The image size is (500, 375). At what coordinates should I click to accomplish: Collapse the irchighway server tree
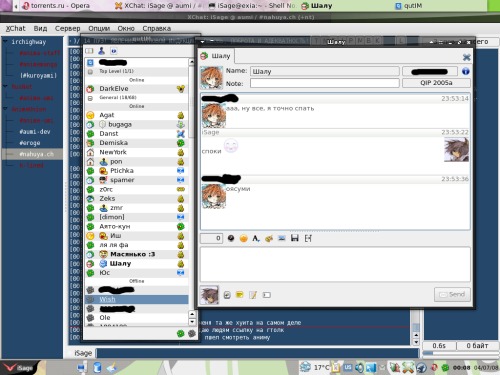tap(5, 41)
